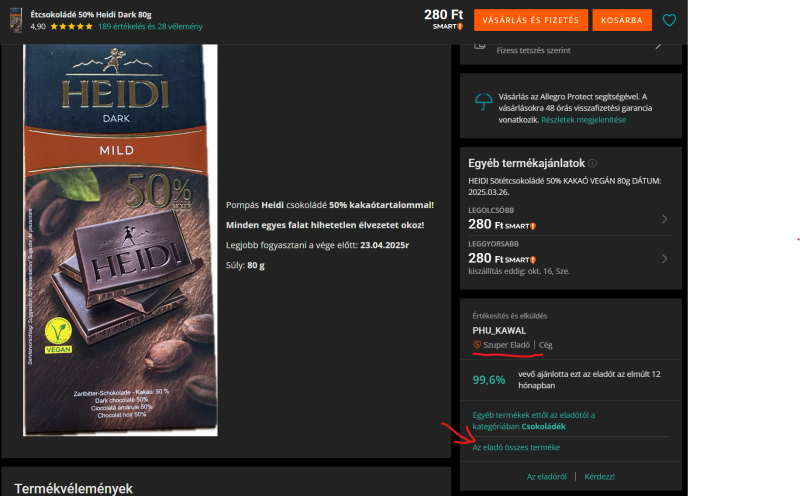Add product to favorites with heart icon
800x496 pixels.
click(669, 20)
